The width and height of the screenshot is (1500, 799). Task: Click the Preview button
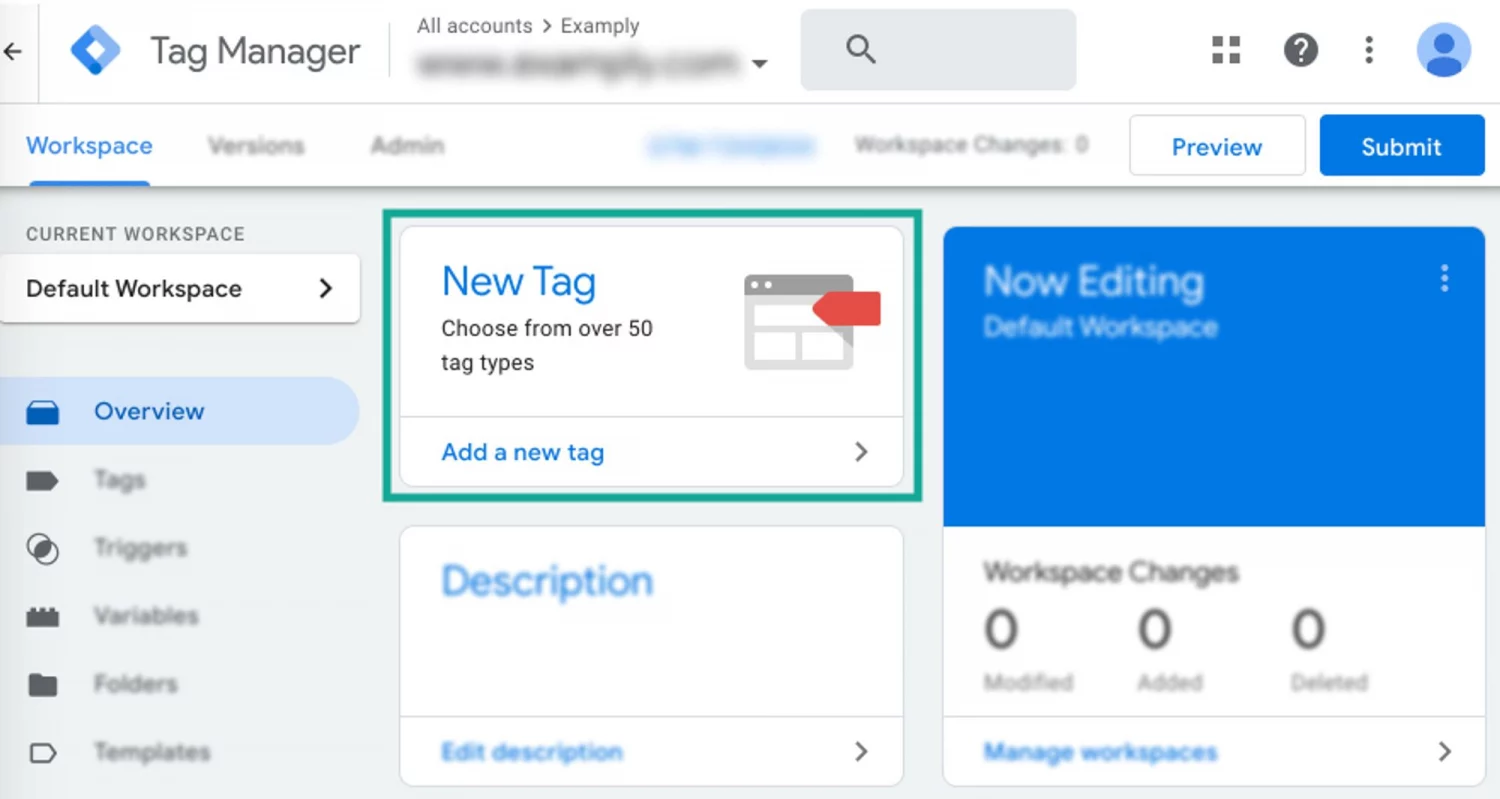click(1217, 146)
